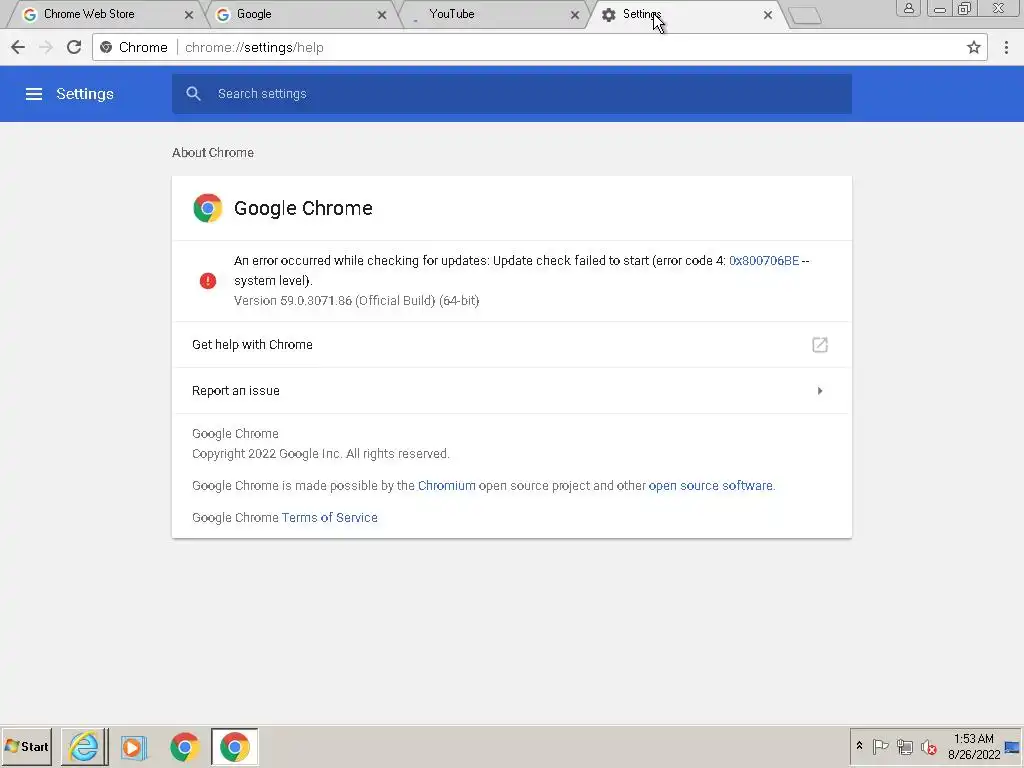Image resolution: width=1024 pixels, height=768 pixels.
Task: Click the Copyright 2022 Google Inc. text
Action: [x=321, y=453]
